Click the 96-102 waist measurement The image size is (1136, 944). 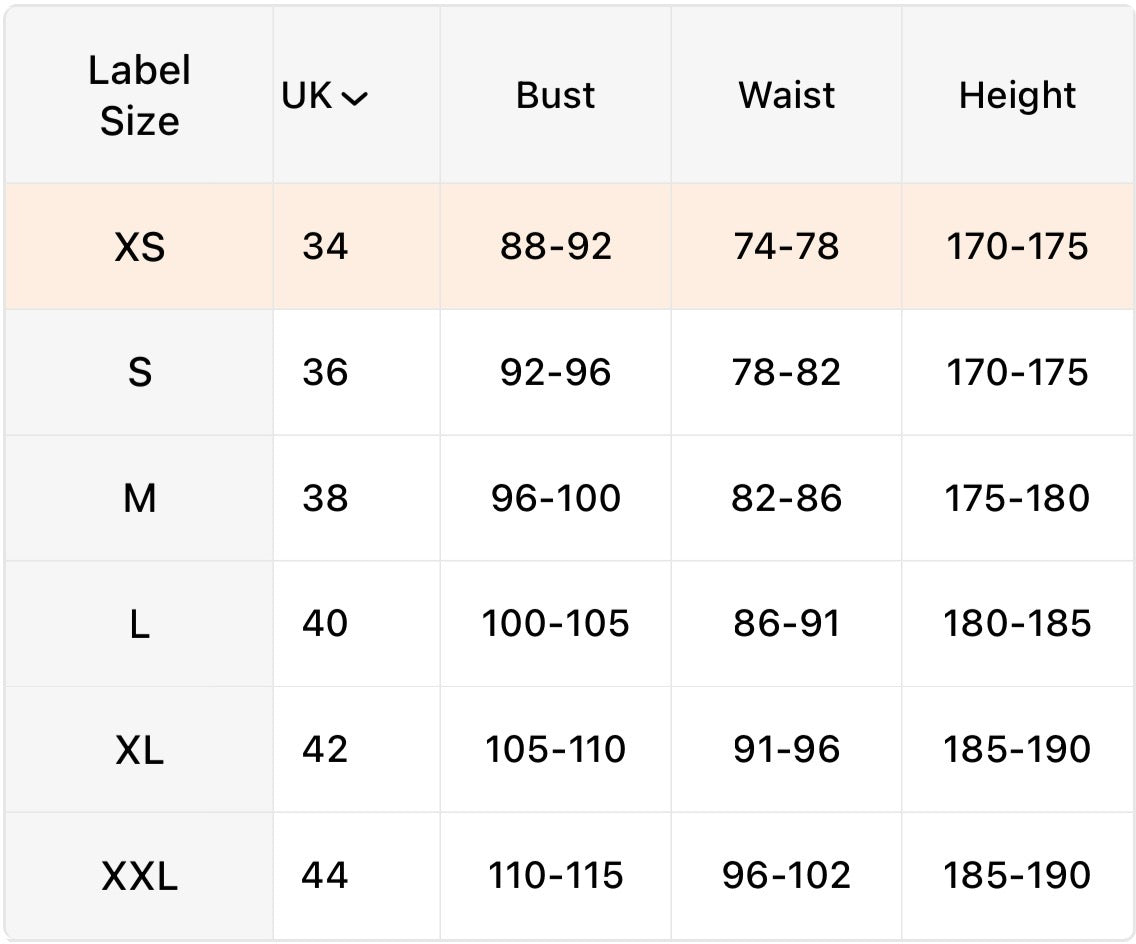(786, 876)
